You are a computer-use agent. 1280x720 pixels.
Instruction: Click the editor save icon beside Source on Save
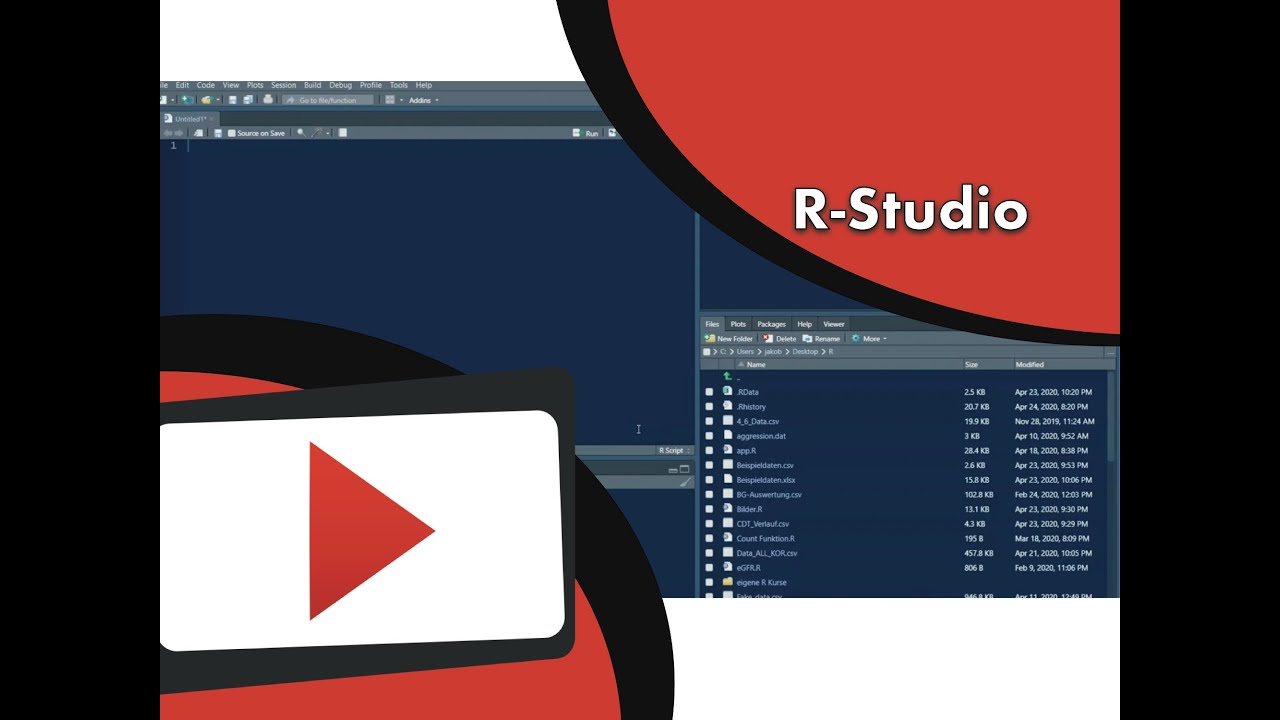point(218,133)
